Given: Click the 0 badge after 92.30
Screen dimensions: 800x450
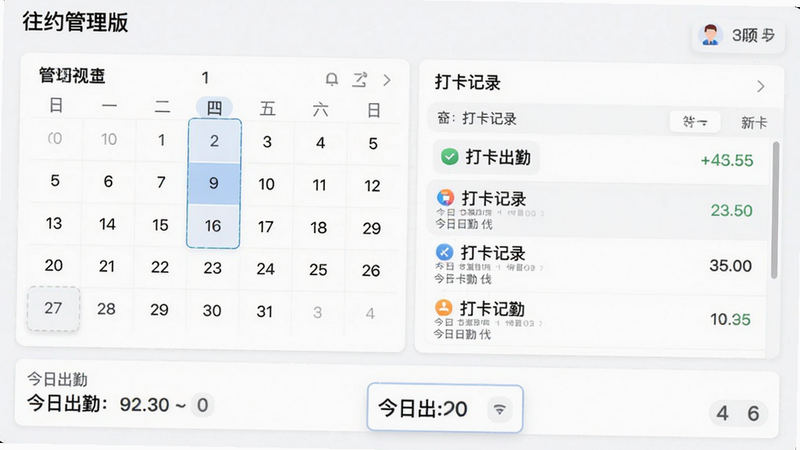Looking at the screenshot, I should coord(203,405).
